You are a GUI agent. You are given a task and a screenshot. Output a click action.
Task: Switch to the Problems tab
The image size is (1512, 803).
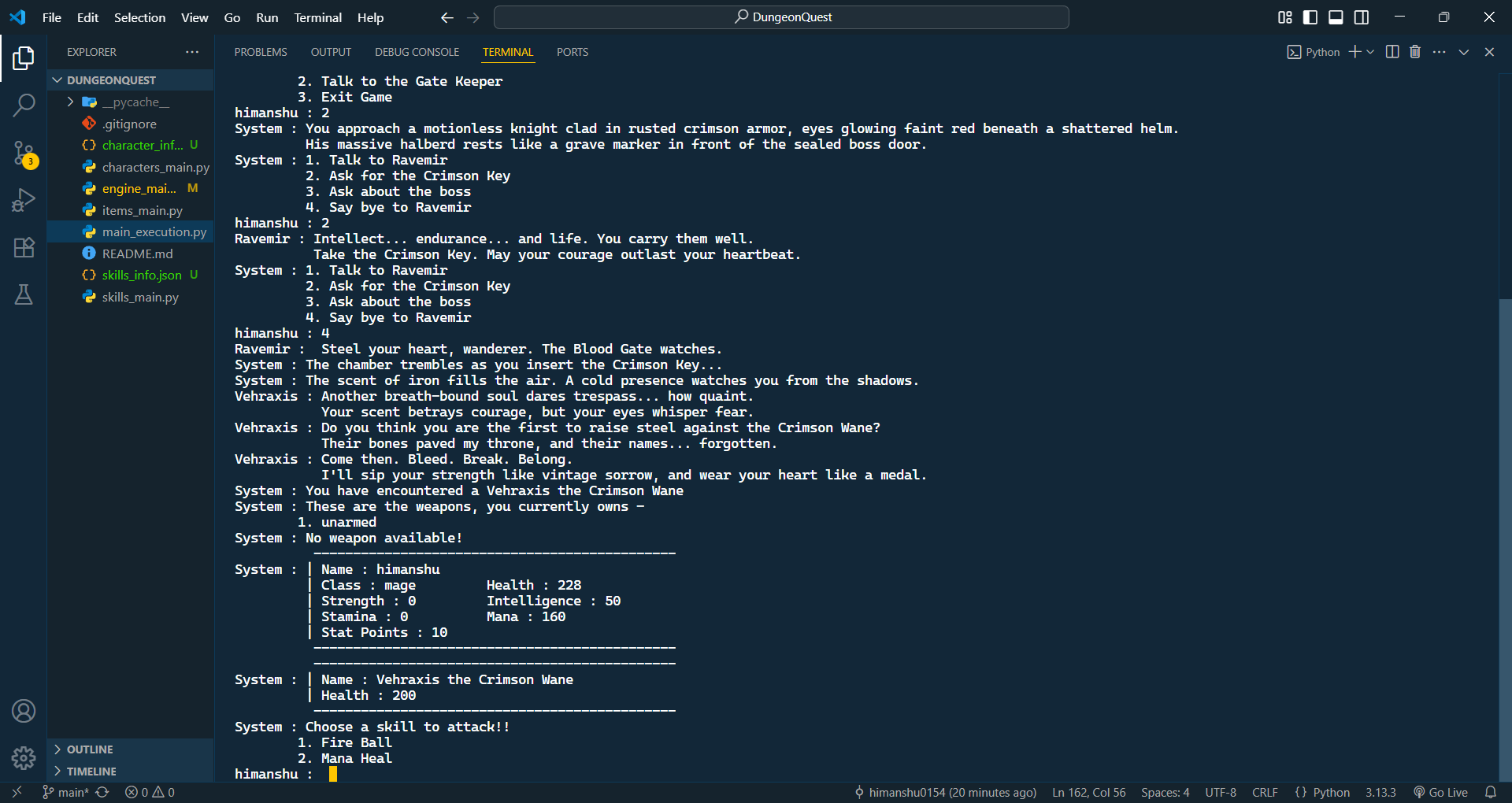click(261, 52)
